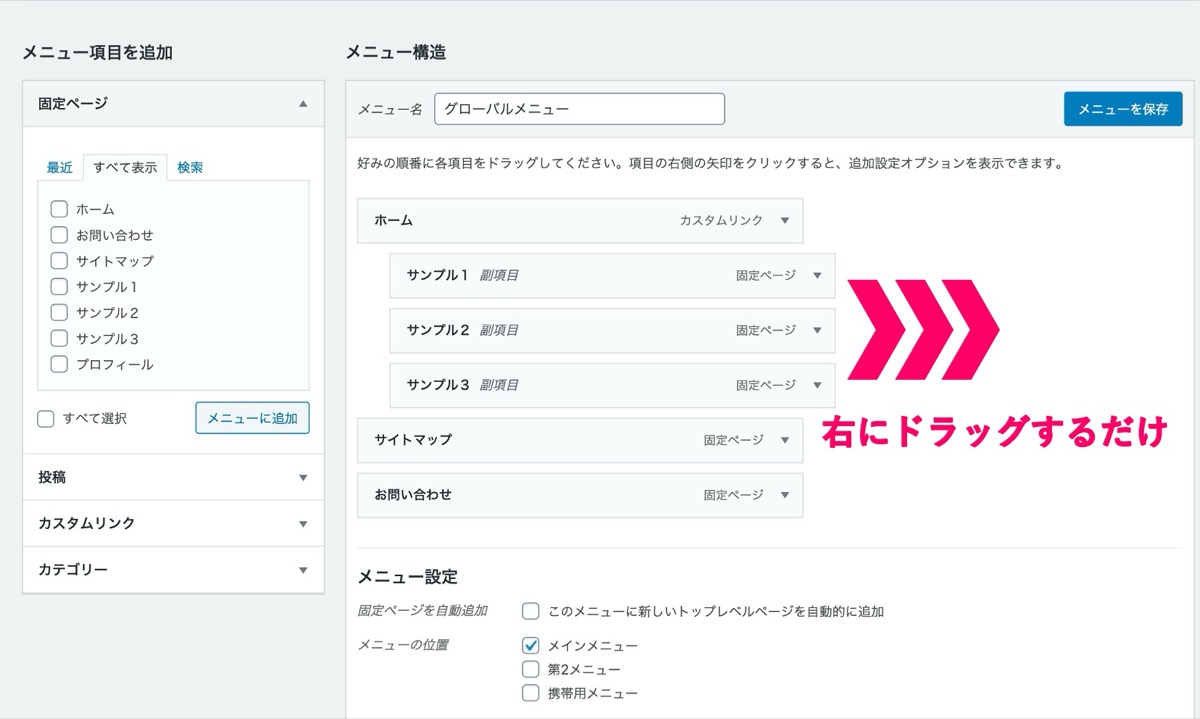The image size is (1200, 719).
Task: Select the サンプル2 sub-item bar
Action: tap(612, 330)
